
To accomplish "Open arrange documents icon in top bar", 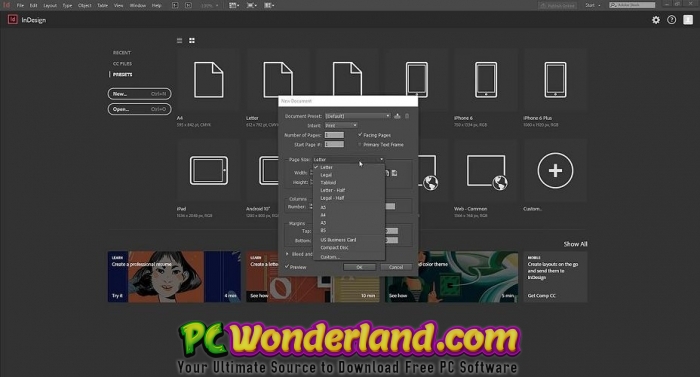I will [x=269, y=5].
